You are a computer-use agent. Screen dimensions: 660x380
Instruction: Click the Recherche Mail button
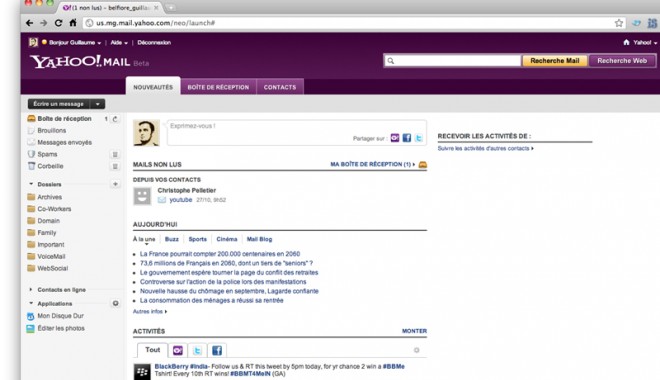pyautogui.click(x=555, y=61)
